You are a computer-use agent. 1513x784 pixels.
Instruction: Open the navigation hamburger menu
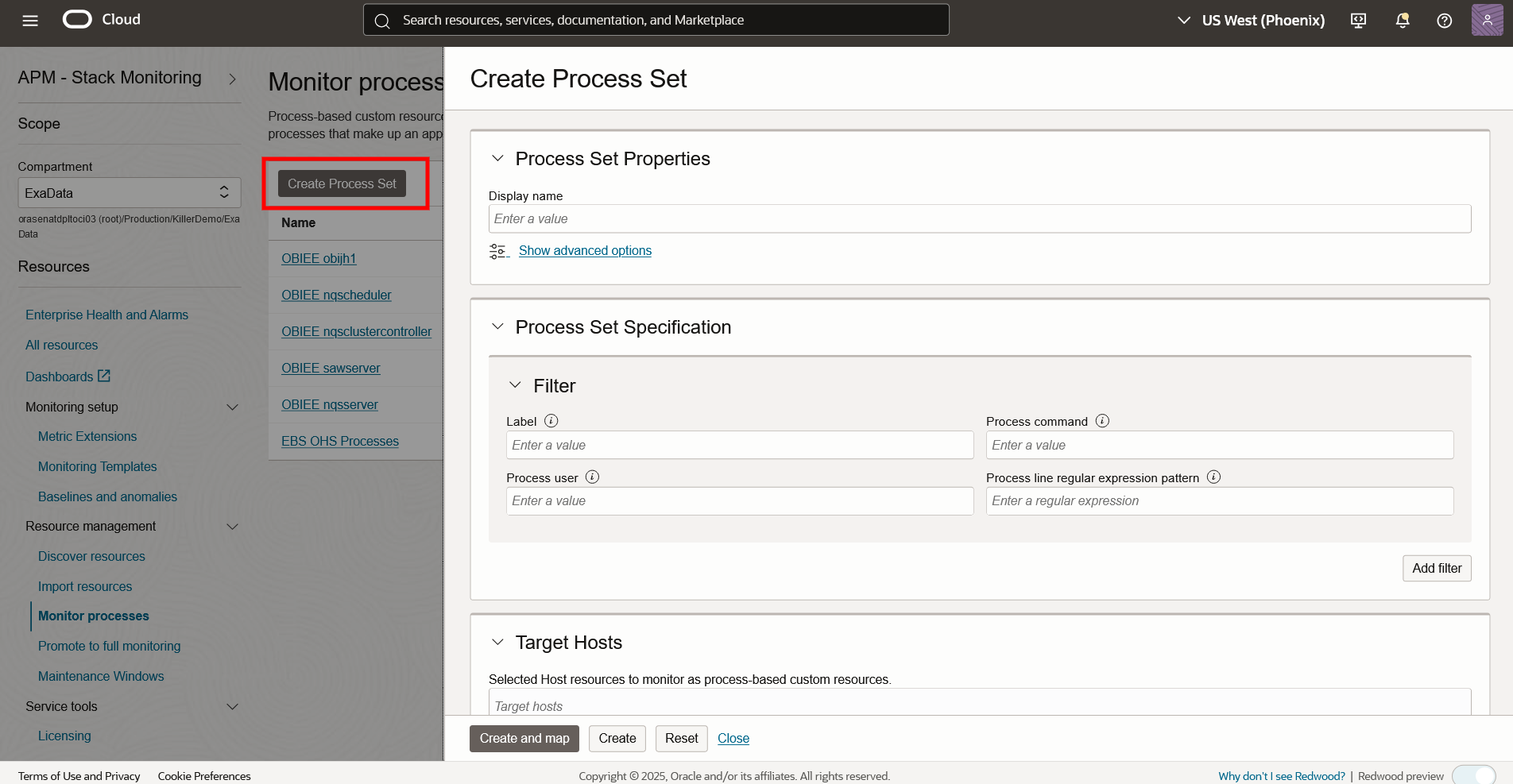[29, 20]
